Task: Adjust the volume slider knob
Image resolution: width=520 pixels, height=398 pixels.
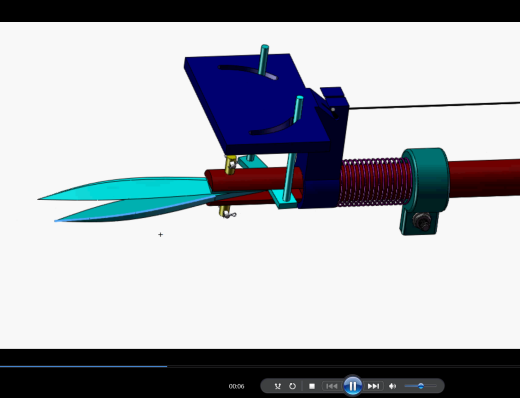Action: (x=421, y=386)
